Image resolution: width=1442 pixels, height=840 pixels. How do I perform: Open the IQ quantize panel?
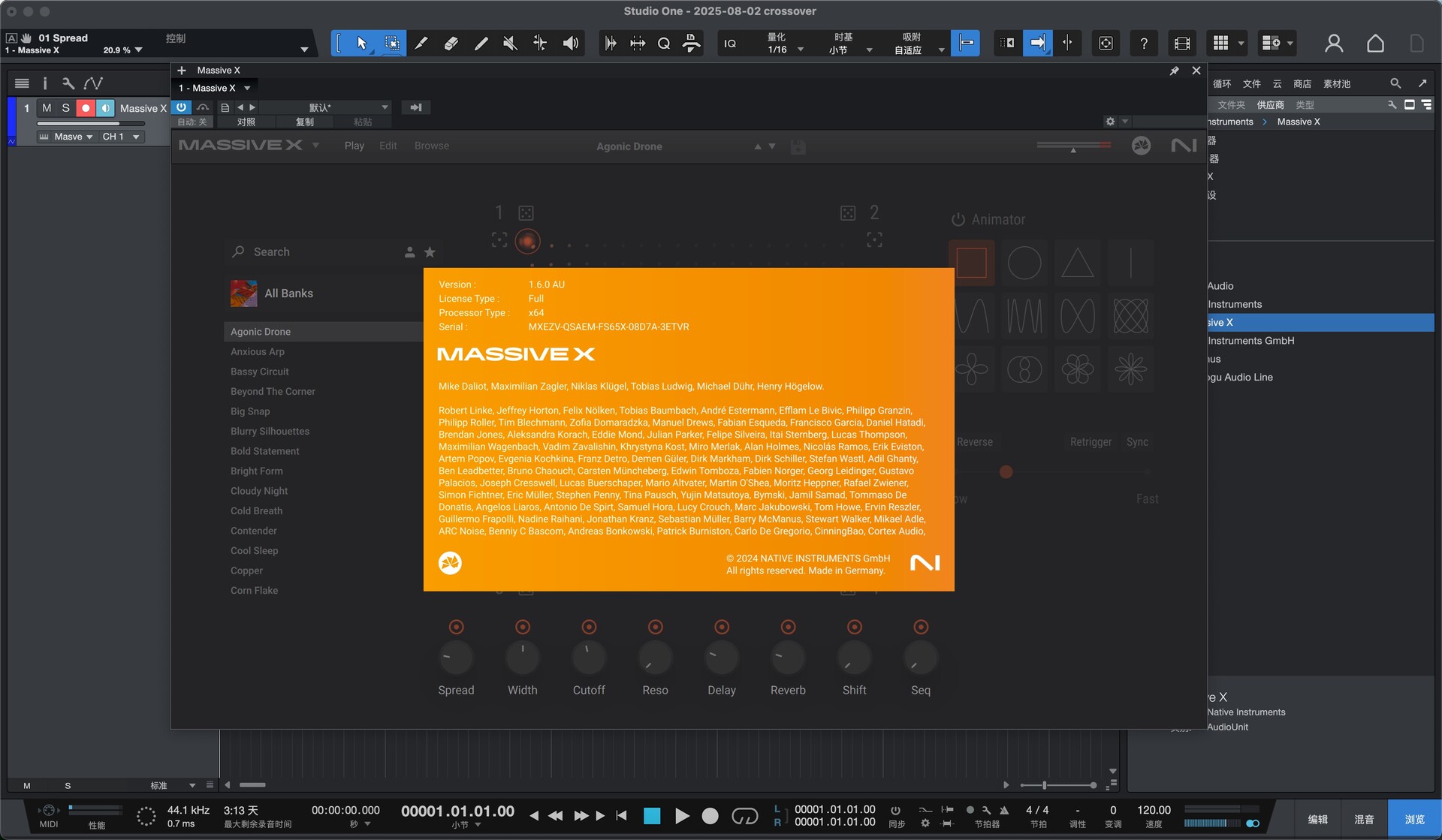(x=730, y=44)
